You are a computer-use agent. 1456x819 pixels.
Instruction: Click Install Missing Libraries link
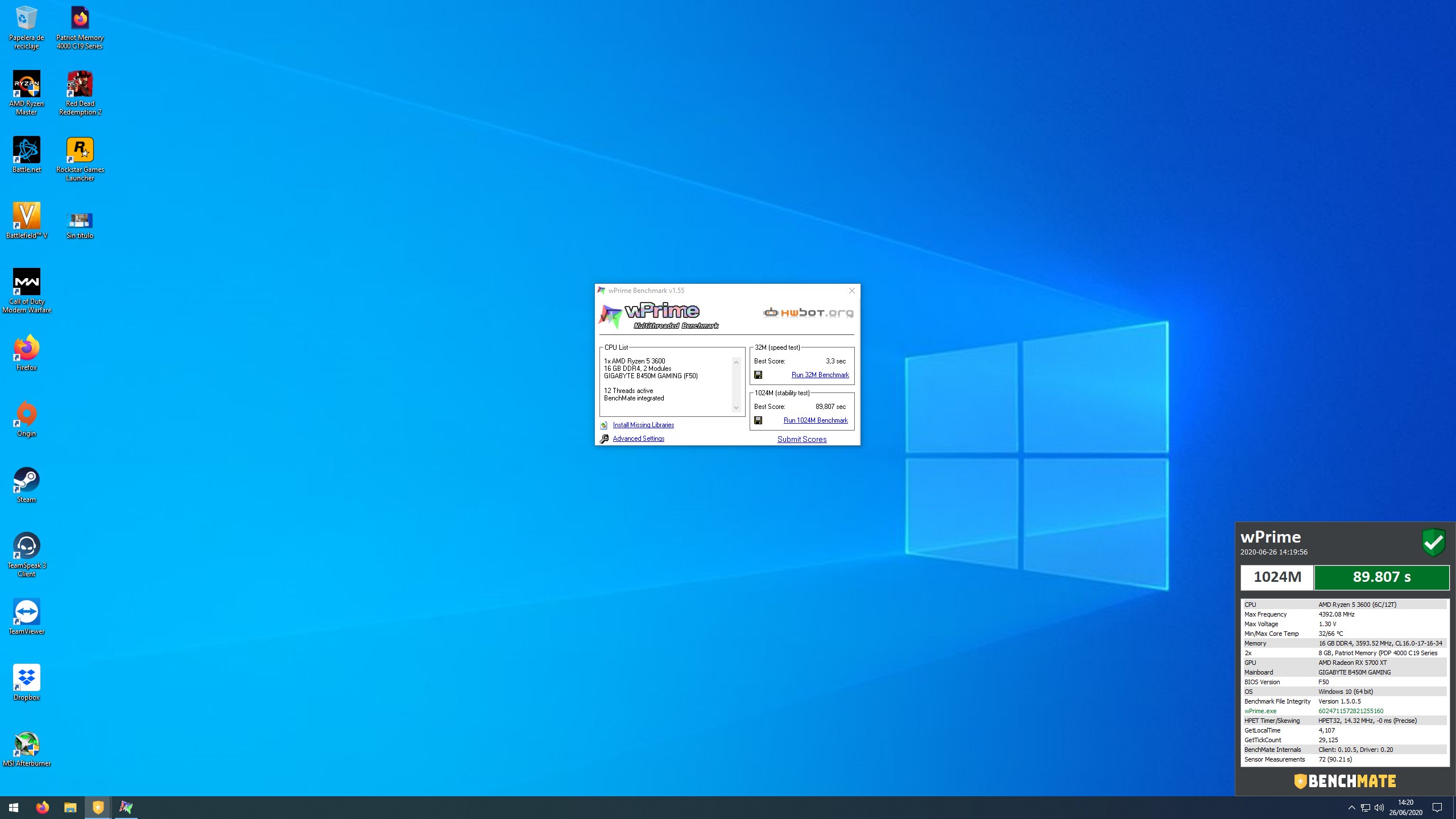643,425
